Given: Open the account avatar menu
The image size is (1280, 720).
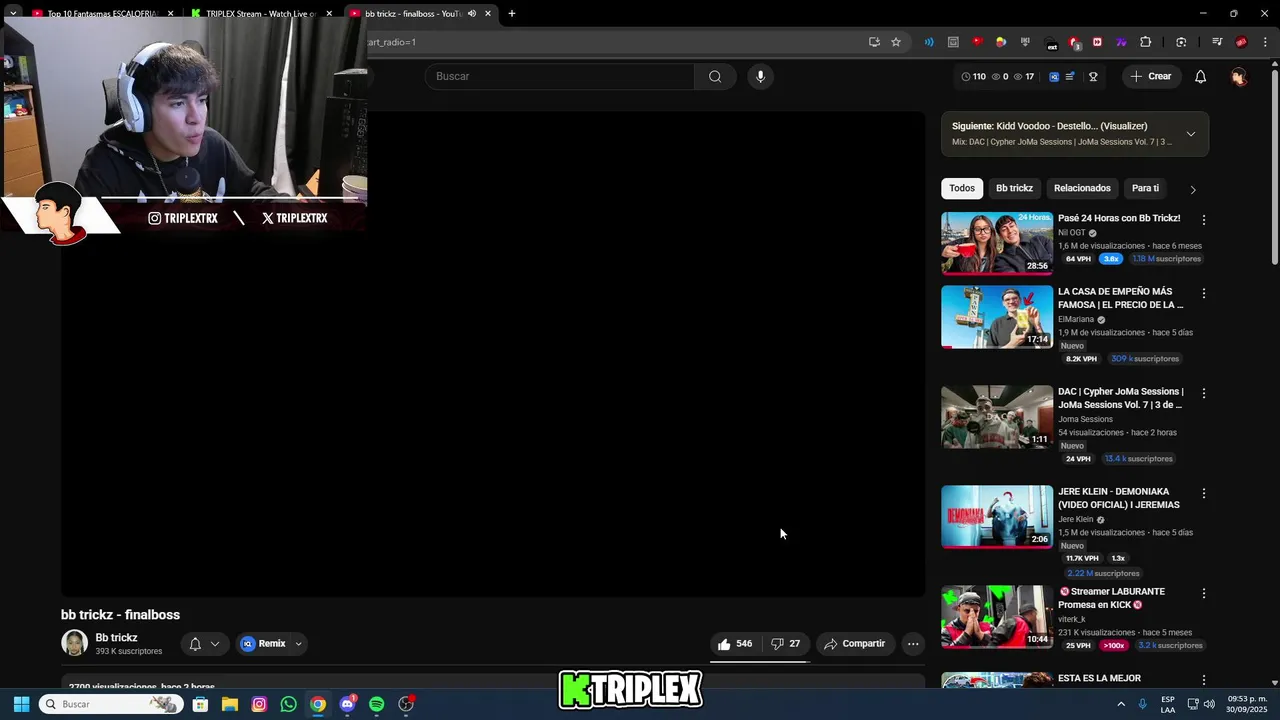Looking at the screenshot, I should click(1239, 77).
